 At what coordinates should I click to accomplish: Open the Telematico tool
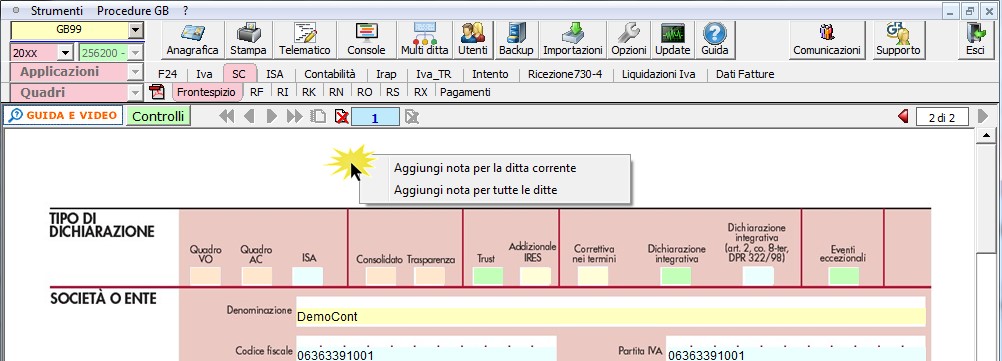[x=305, y=39]
